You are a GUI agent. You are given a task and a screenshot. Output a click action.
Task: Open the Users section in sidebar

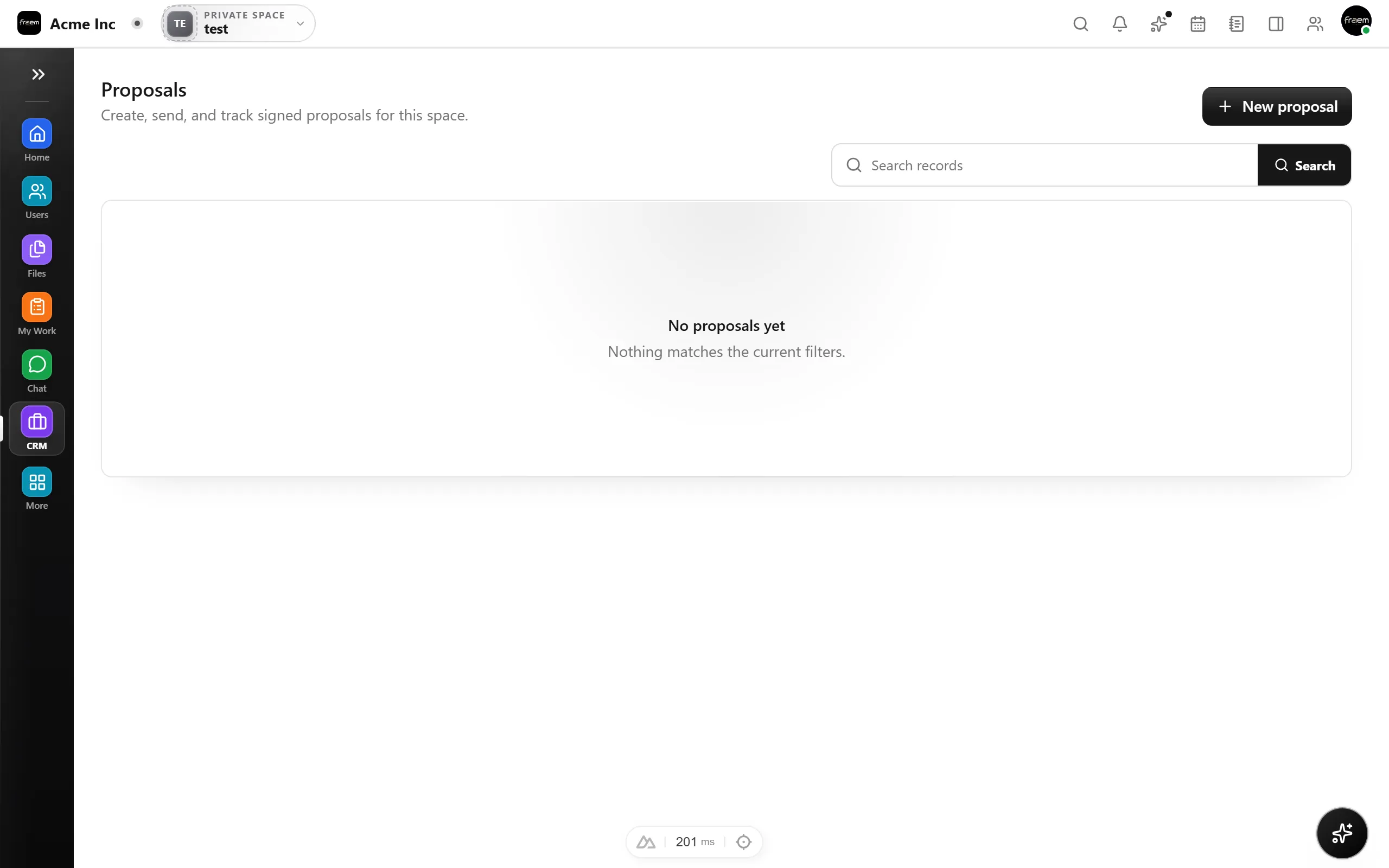coord(37,198)
